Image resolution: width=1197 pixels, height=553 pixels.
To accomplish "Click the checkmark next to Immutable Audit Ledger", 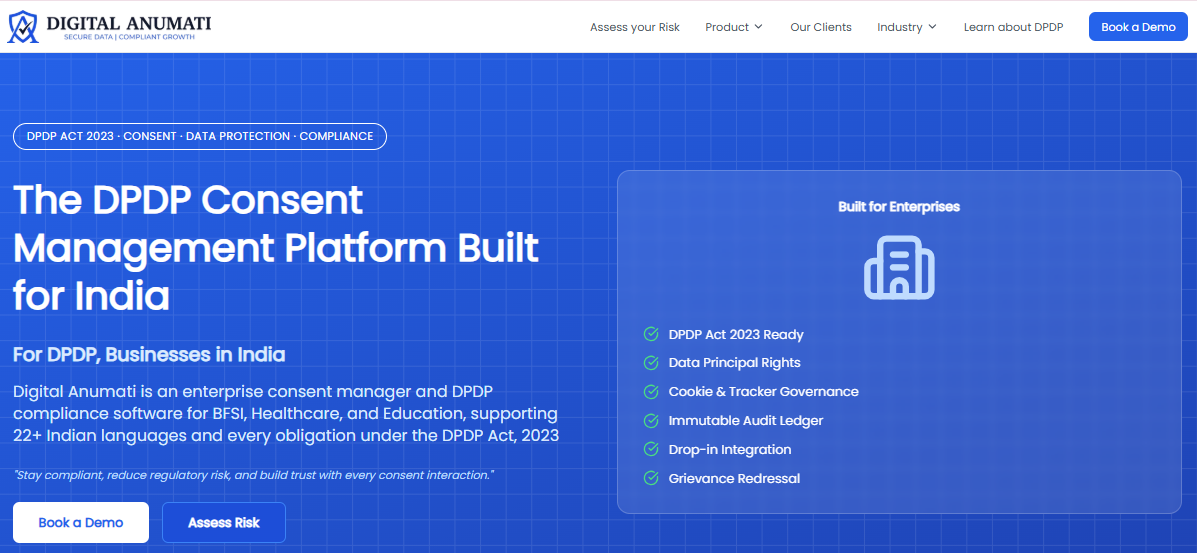I will tap(651, 421).
